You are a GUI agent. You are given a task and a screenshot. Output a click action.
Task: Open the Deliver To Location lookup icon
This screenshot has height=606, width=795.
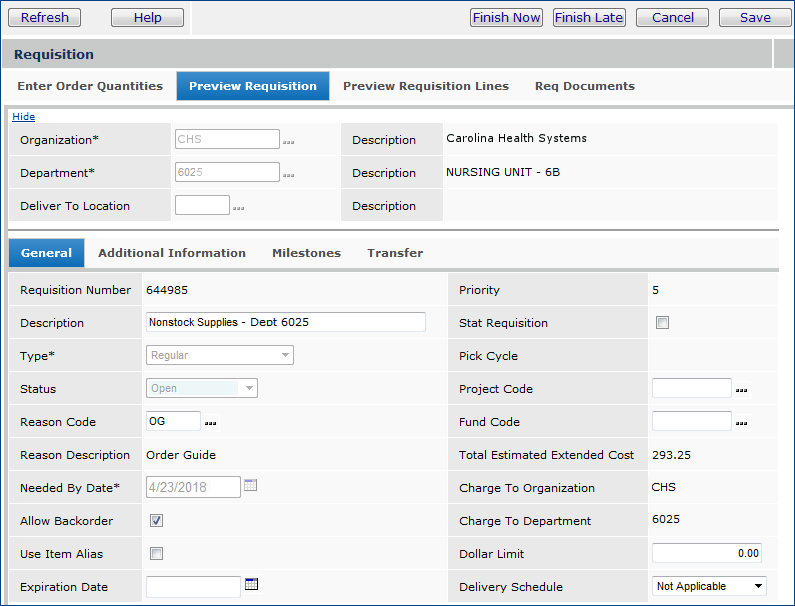[238, 208]
